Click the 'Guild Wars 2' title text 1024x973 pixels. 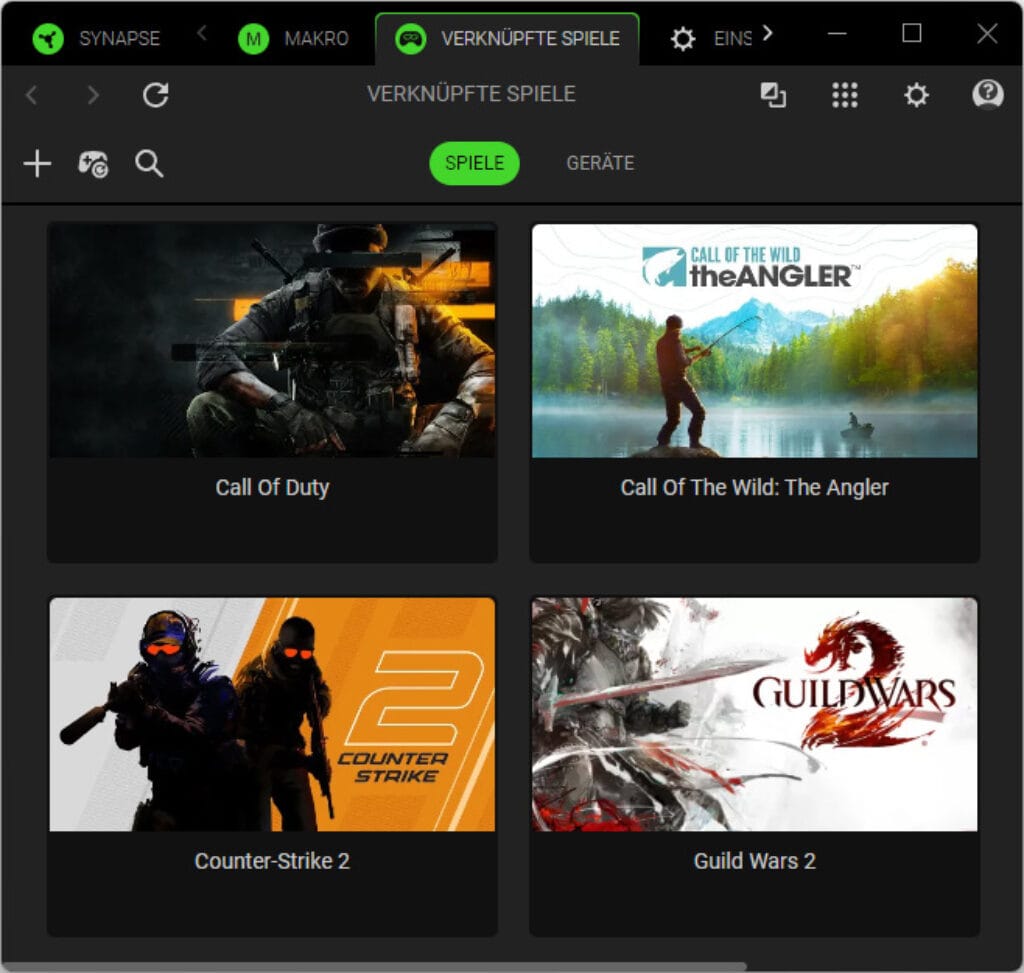click(x=754, y=861)
